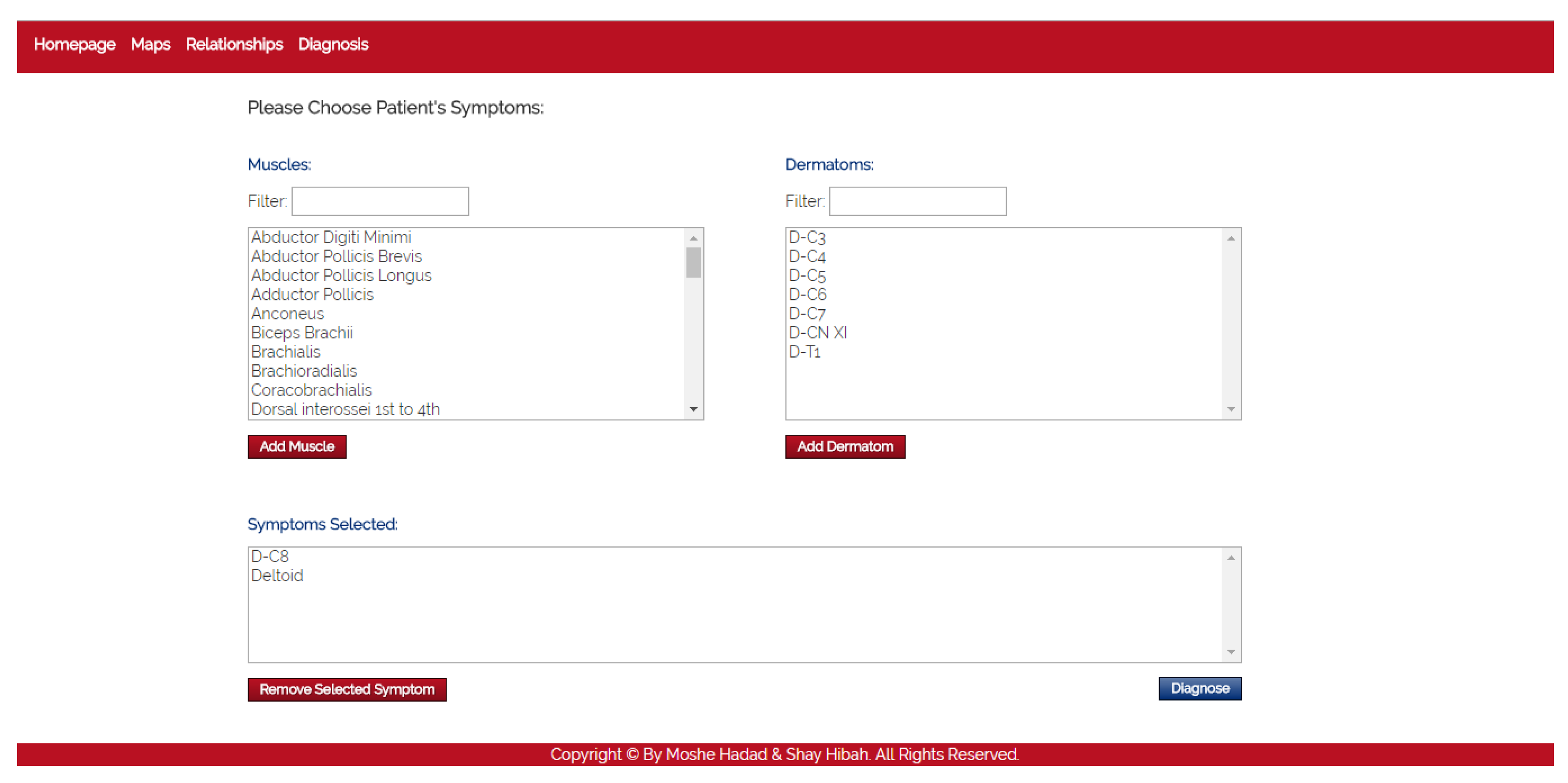Click Remove Selected Symptom
Image resolution: width=1568 pixels, height=783 pixels.
pos(346,689)
